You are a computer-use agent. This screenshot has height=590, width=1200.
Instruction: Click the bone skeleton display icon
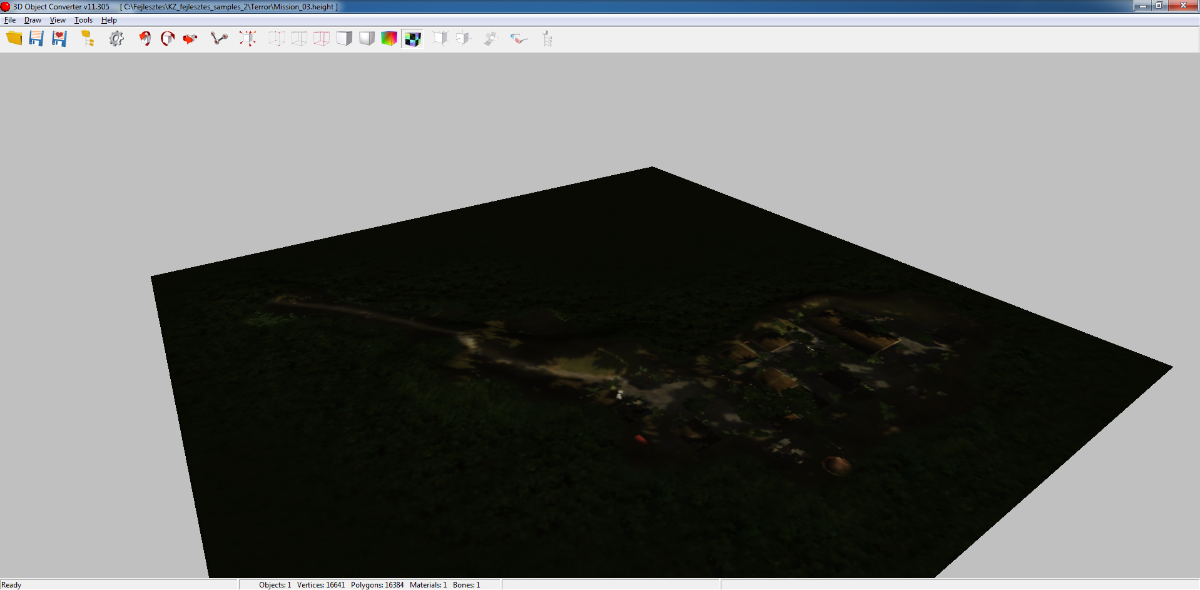[219, 38]
